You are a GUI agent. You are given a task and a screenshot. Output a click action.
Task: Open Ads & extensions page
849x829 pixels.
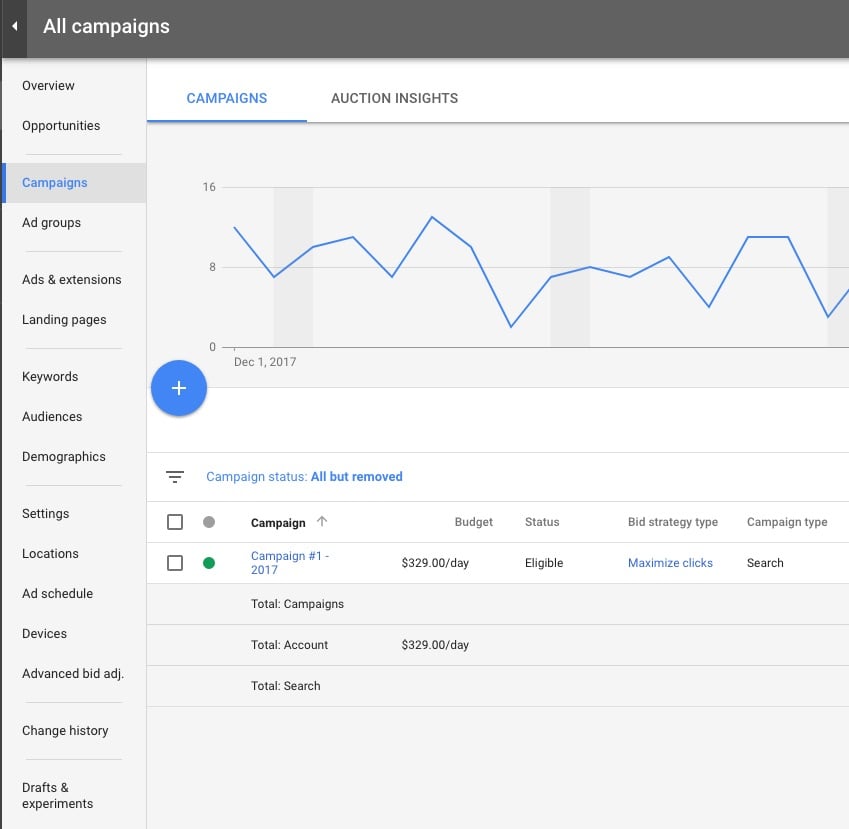71,279
